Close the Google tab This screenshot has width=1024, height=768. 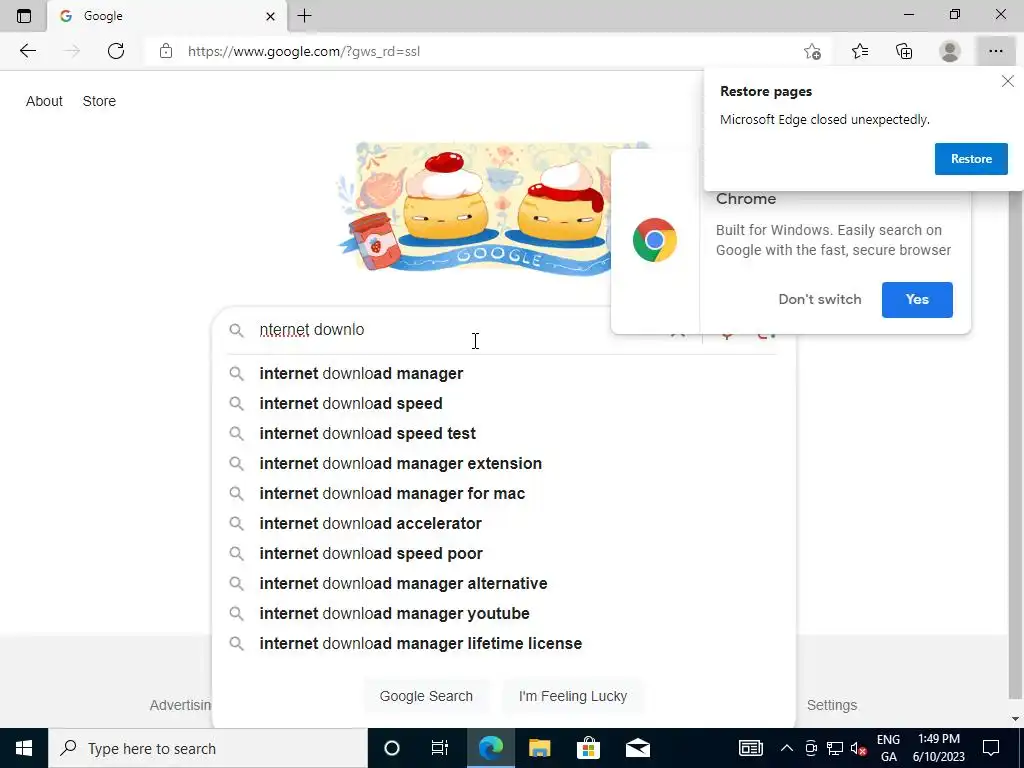click(x=270, y=16)
